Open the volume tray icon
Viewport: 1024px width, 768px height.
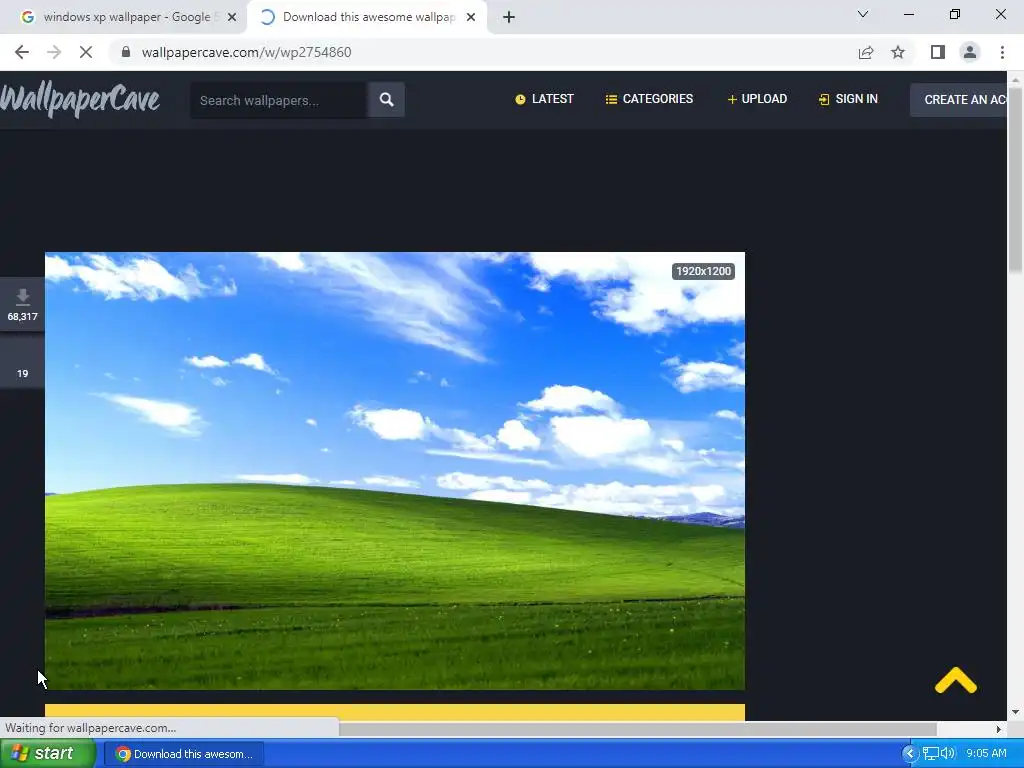pyautogui.click(x=948, y=754)
